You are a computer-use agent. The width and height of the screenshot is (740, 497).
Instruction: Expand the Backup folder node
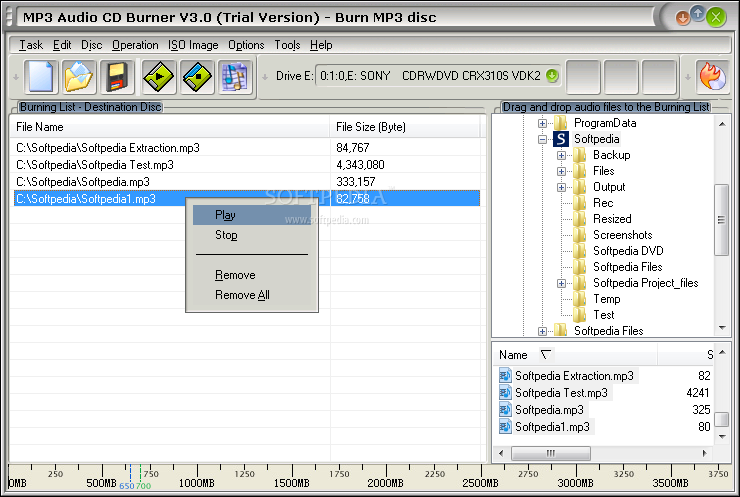561,155
